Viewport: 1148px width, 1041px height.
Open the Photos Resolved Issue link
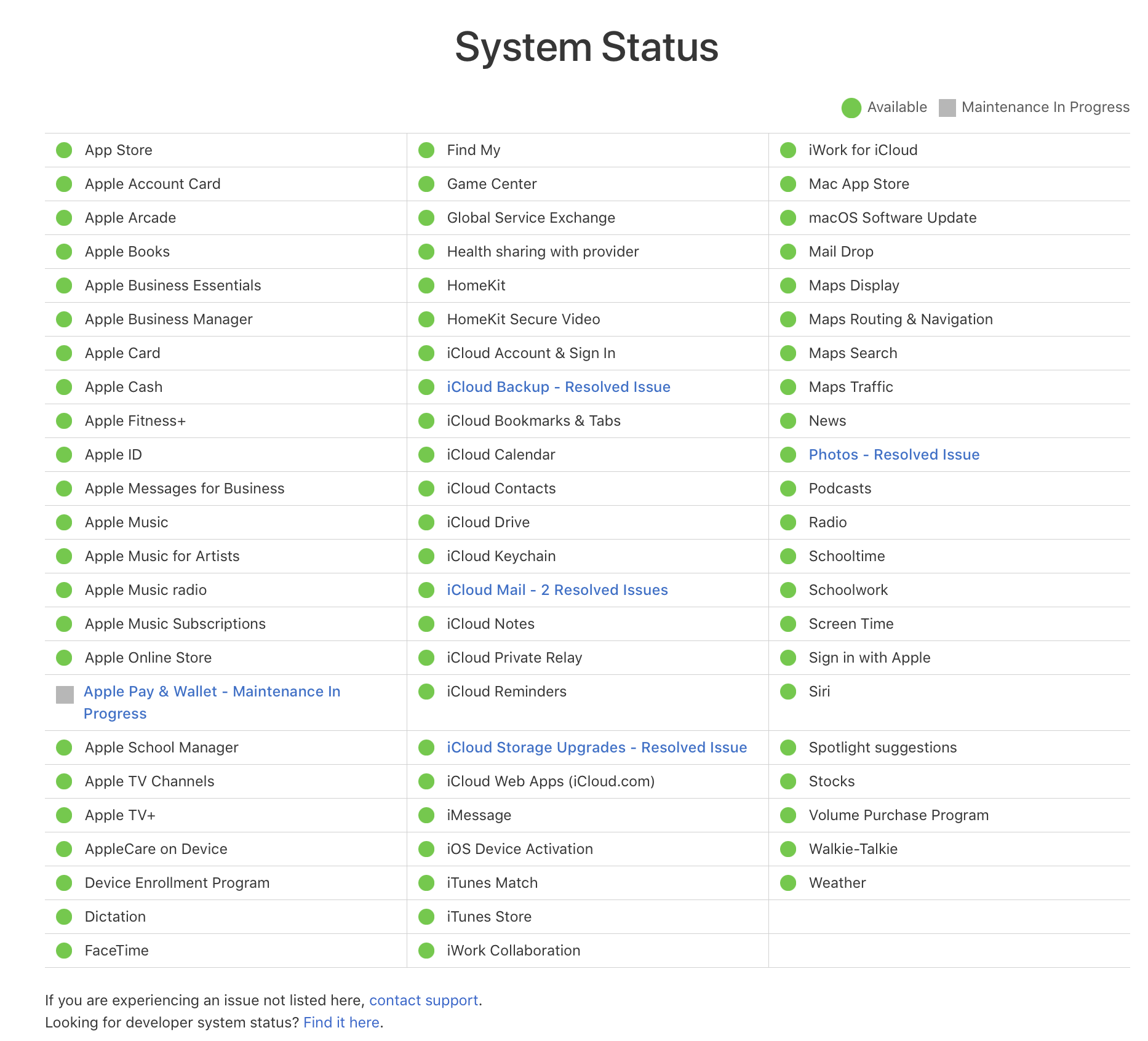click(x=894, y=455)
